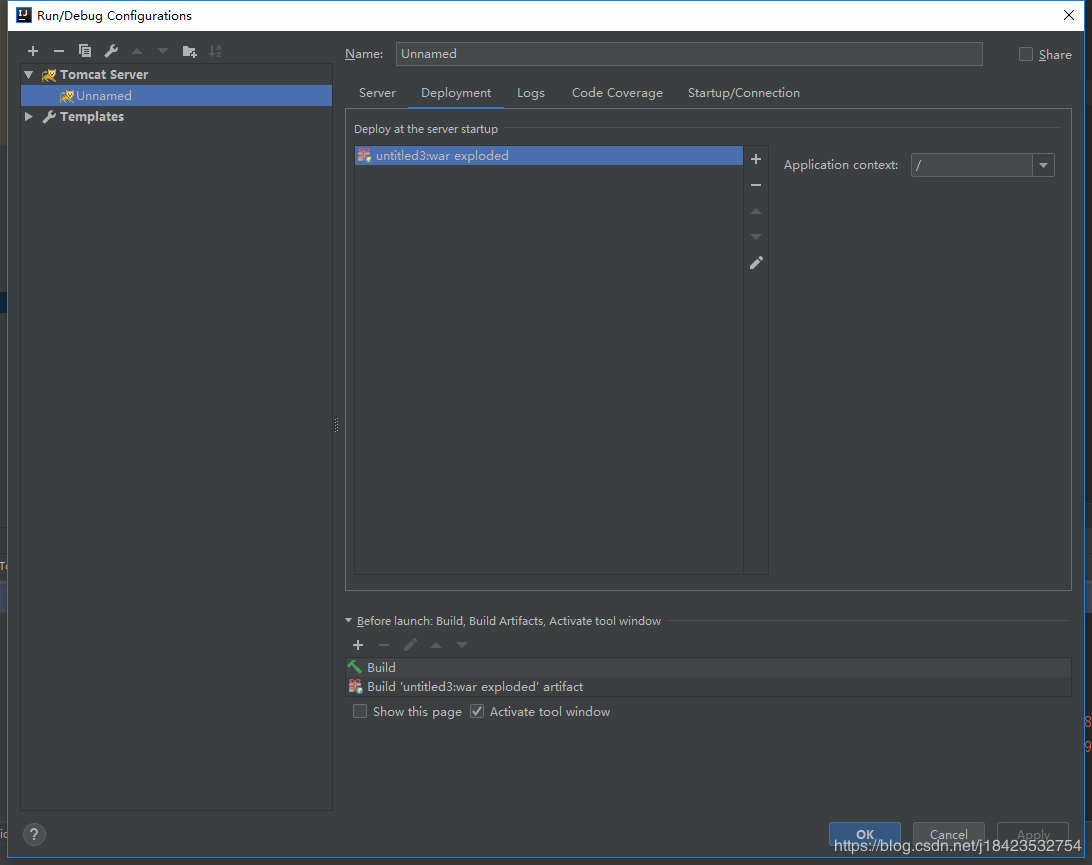Click the Move into new folder icon
Viewport: 1092px width, 865px height.
189,51
